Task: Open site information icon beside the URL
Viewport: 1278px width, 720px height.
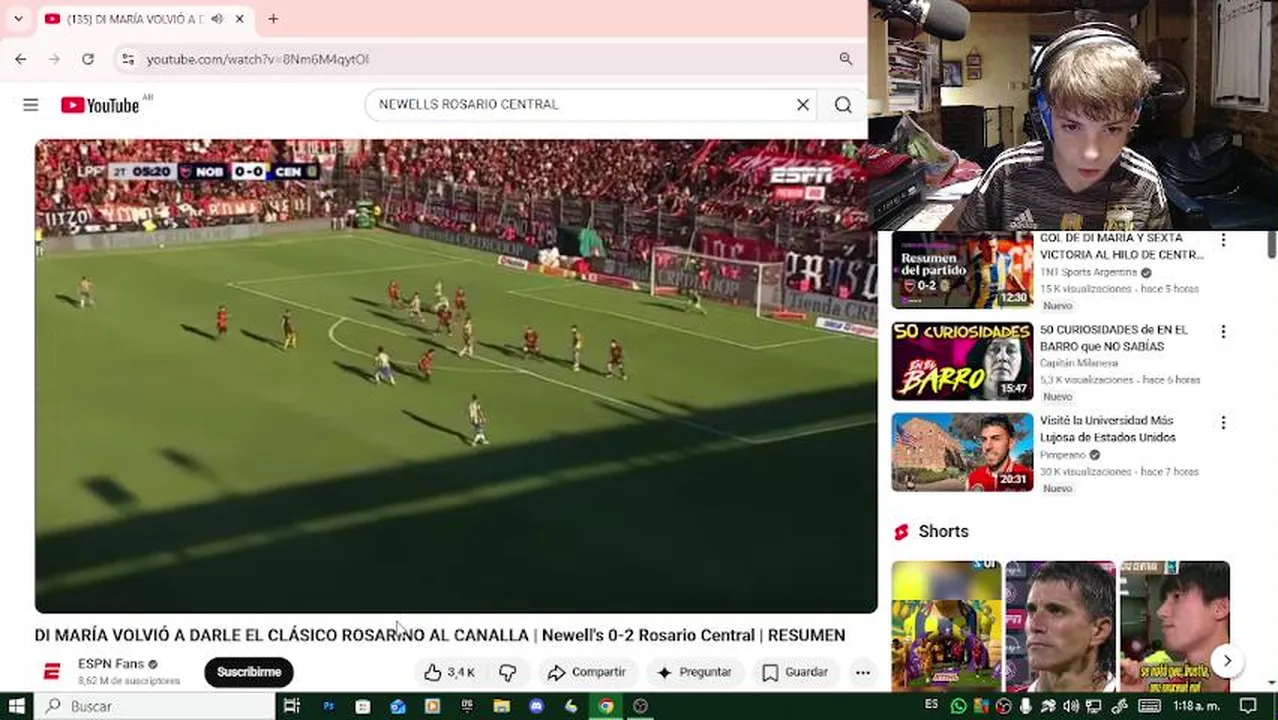Action: click(x=127, y=59)
